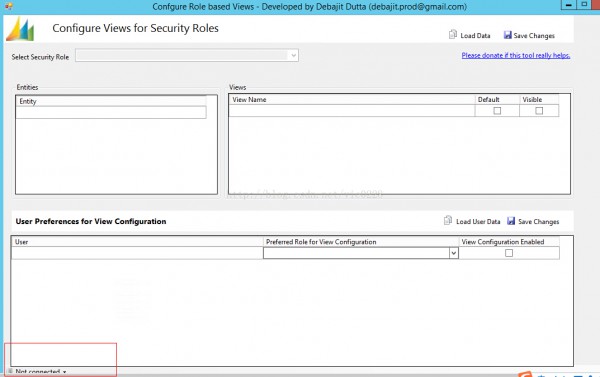
Task: Click the Load User Data button
Action: tap(472, 221)
